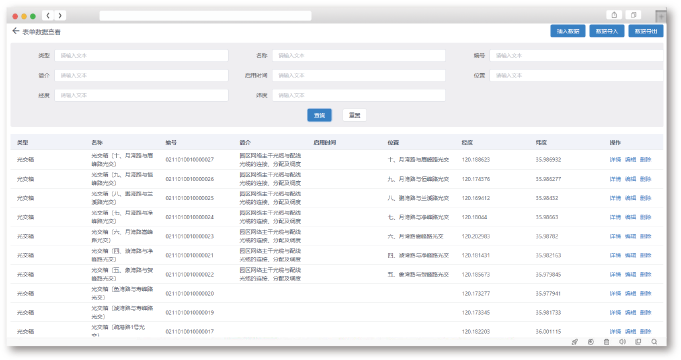Click 编辑 in the row with longitude 120.169412
This screenshot has height=360, width=681.
[630, 198]
